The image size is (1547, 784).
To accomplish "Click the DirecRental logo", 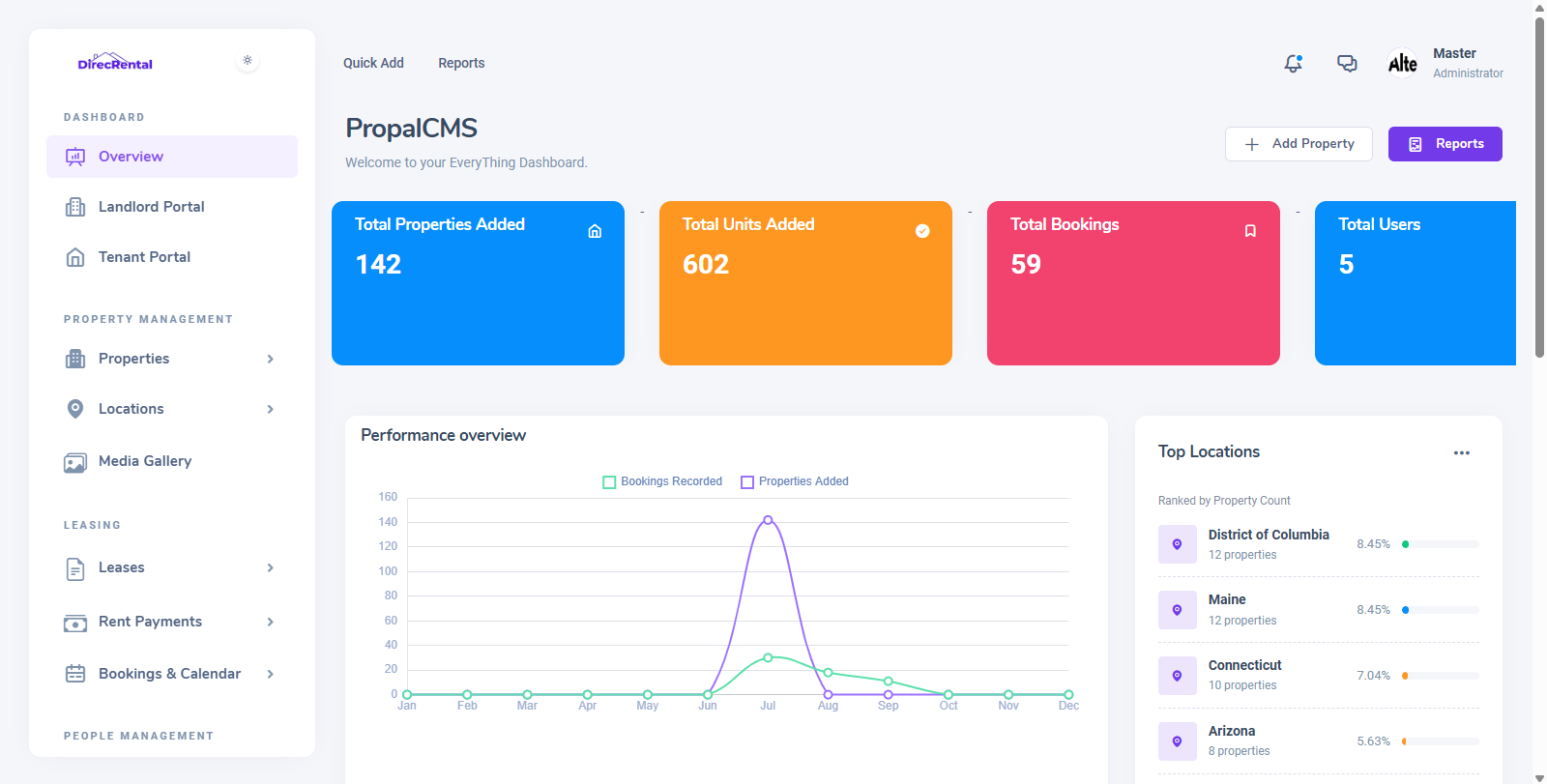I will point(115,63).
